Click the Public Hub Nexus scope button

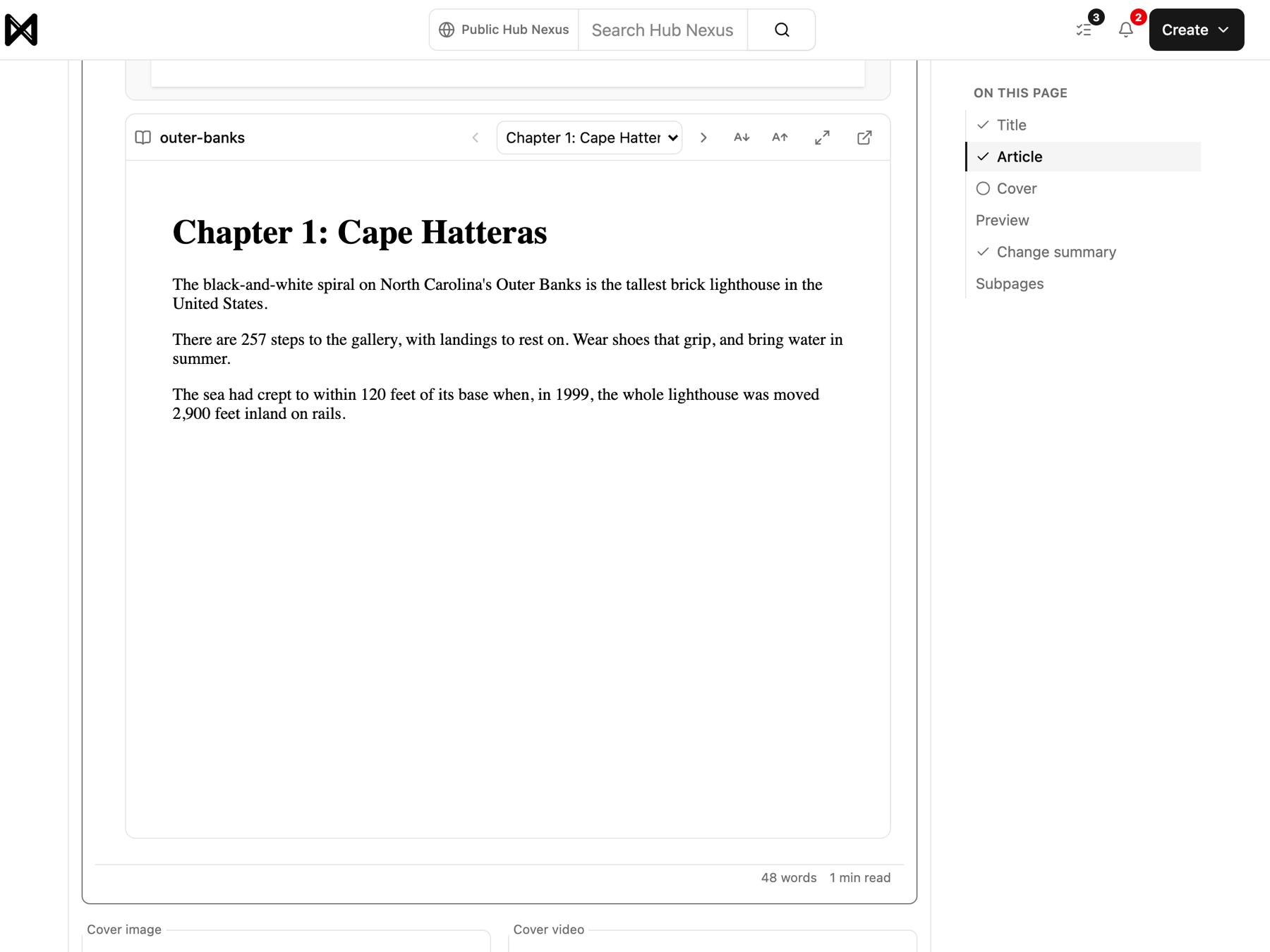(x=504, y=30)
